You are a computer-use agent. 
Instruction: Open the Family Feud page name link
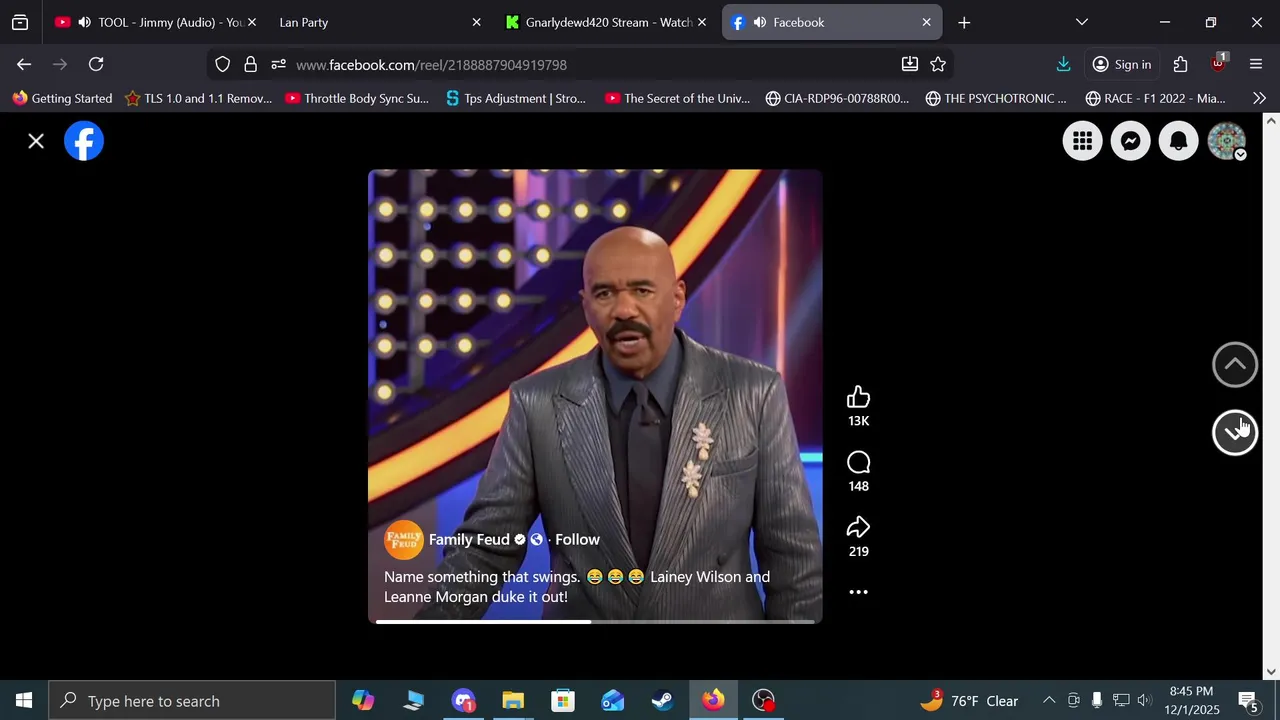tap(469, 540)
